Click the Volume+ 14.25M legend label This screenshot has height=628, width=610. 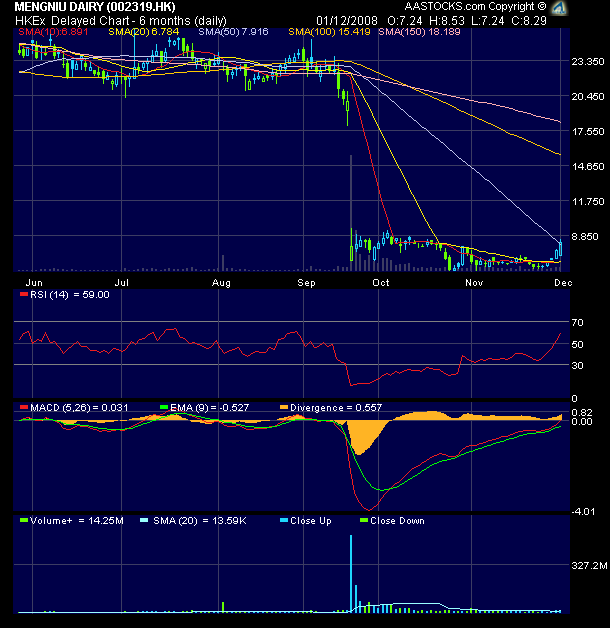(64, 520)
